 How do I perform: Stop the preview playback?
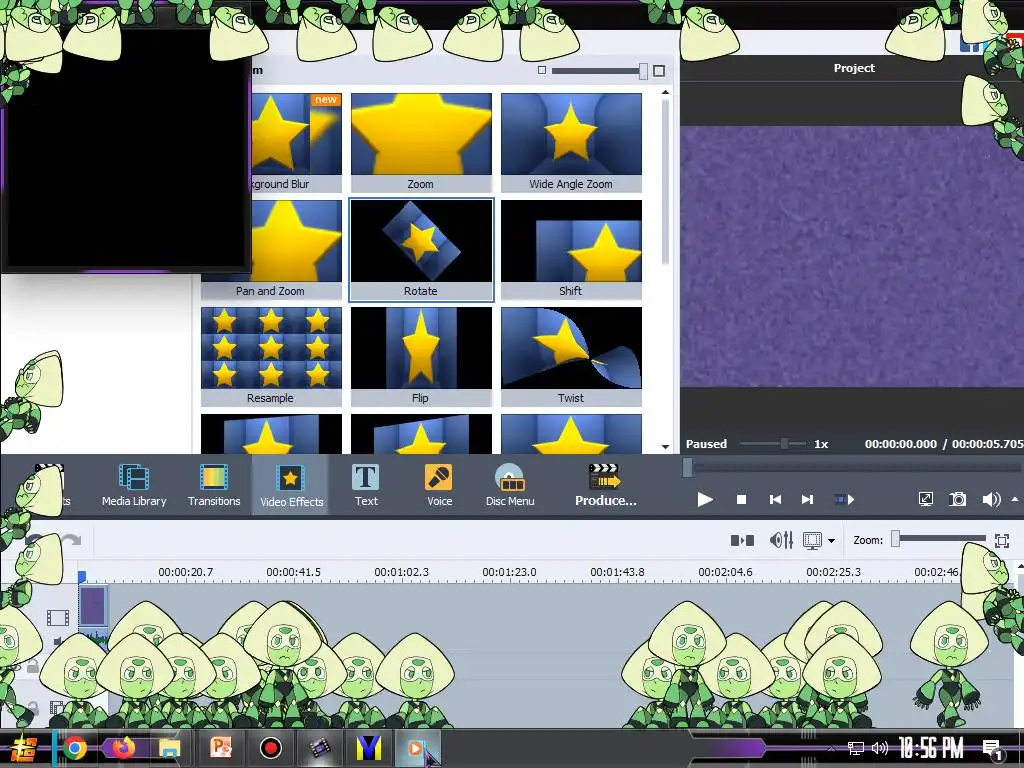(741, 500)
